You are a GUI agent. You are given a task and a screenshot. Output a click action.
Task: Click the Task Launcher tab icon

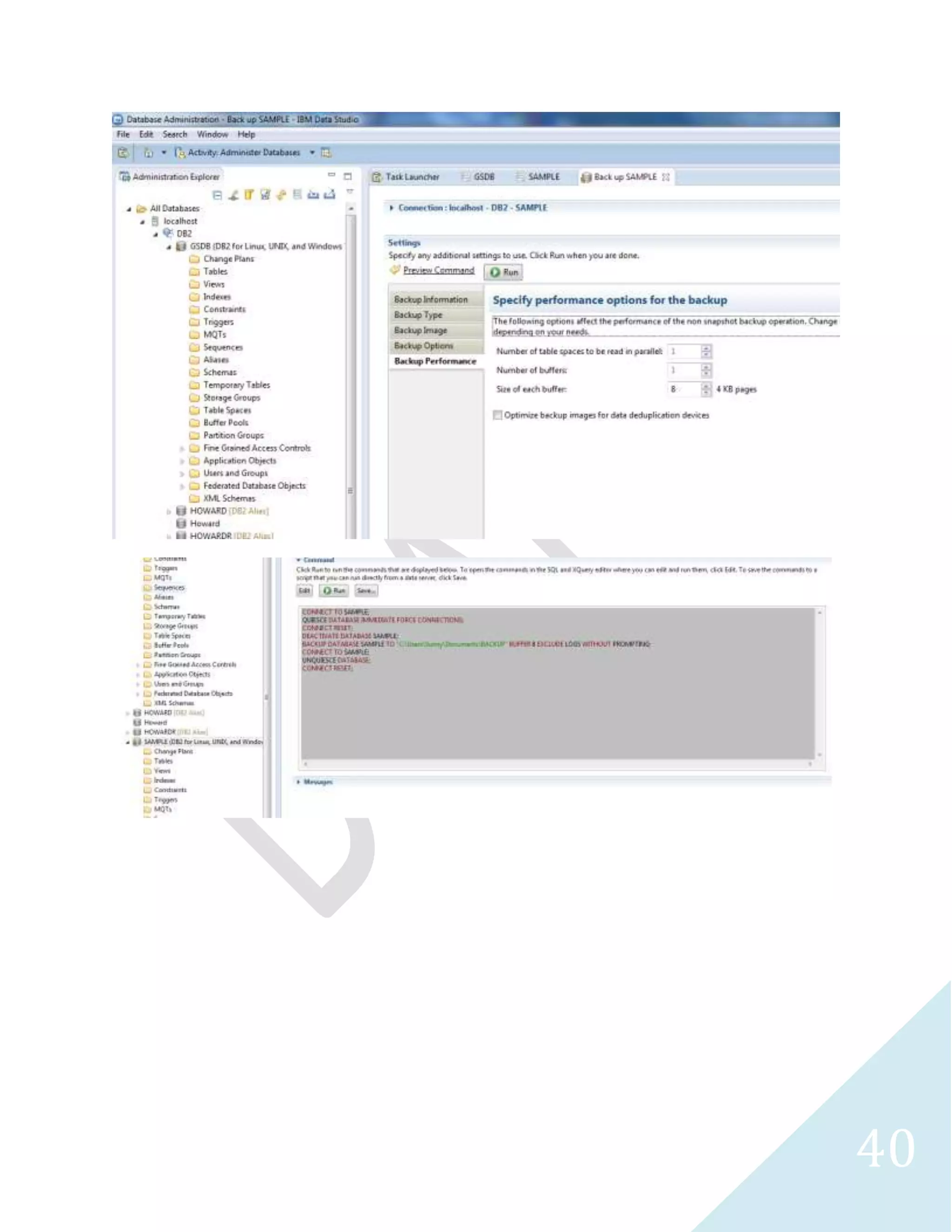[x=377, y=177]
